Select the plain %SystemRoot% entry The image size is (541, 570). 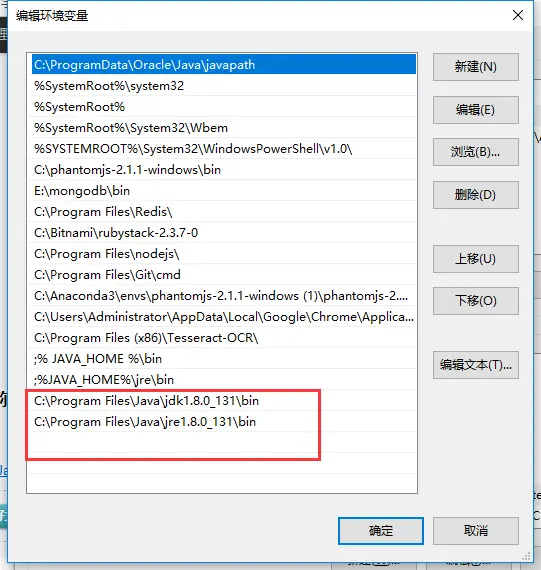(x=224, y=107)
